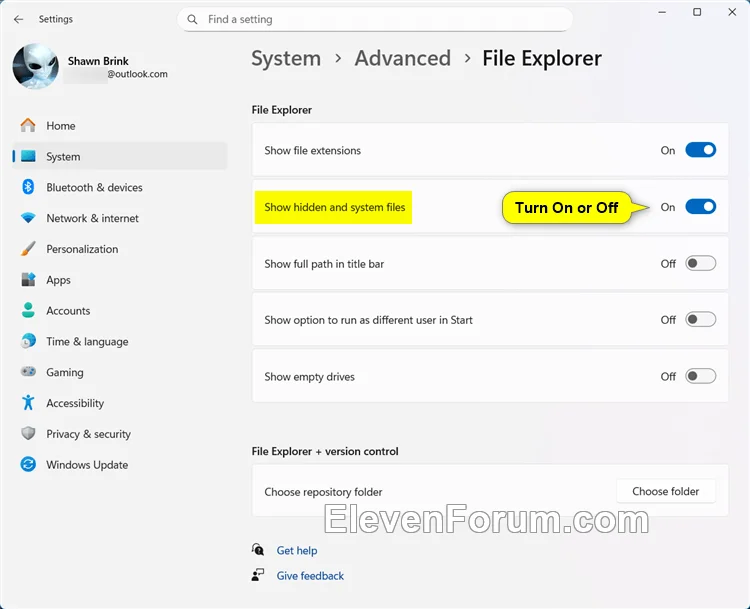Click Advanced in the breadcrumb
Image resolution: width=750 pixels, height=609 pixels.
click(x=403, y=58)
